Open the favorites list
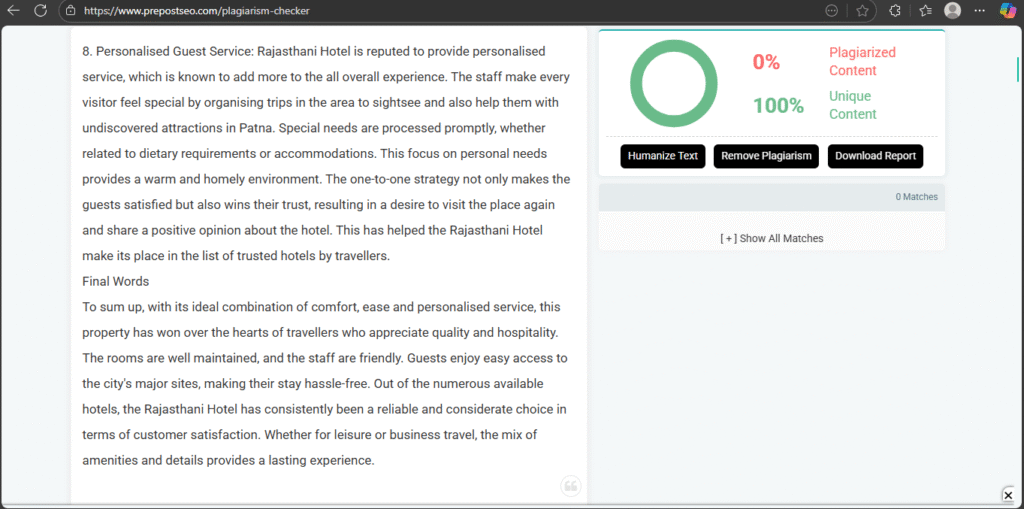The height and width of the screenshot is (509, 1024). (x=925, y=10)
